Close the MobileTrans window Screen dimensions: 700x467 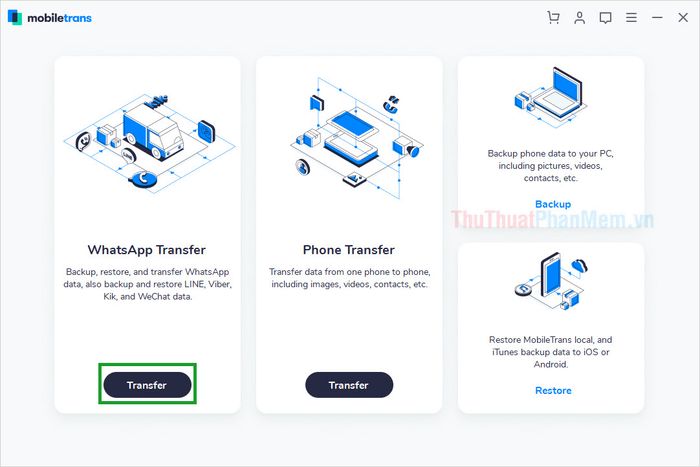[x=683, y=18]
